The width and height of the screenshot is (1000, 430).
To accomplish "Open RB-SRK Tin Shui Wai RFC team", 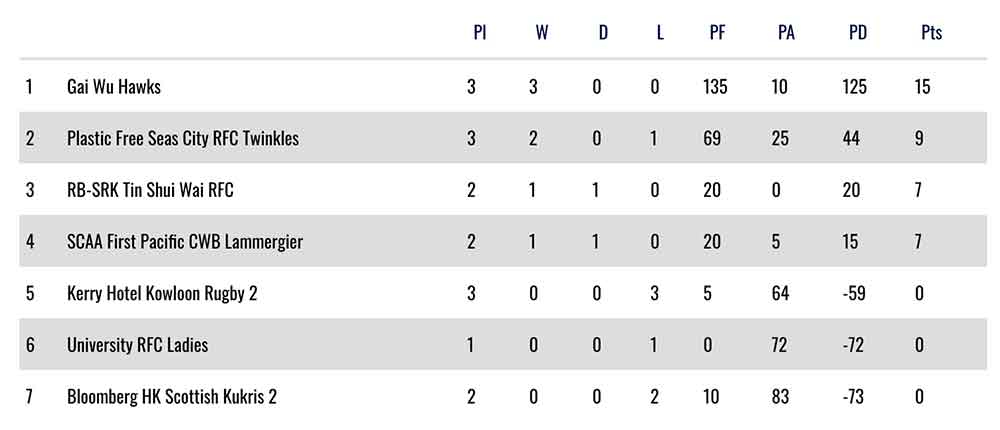I will click(150, 190).
